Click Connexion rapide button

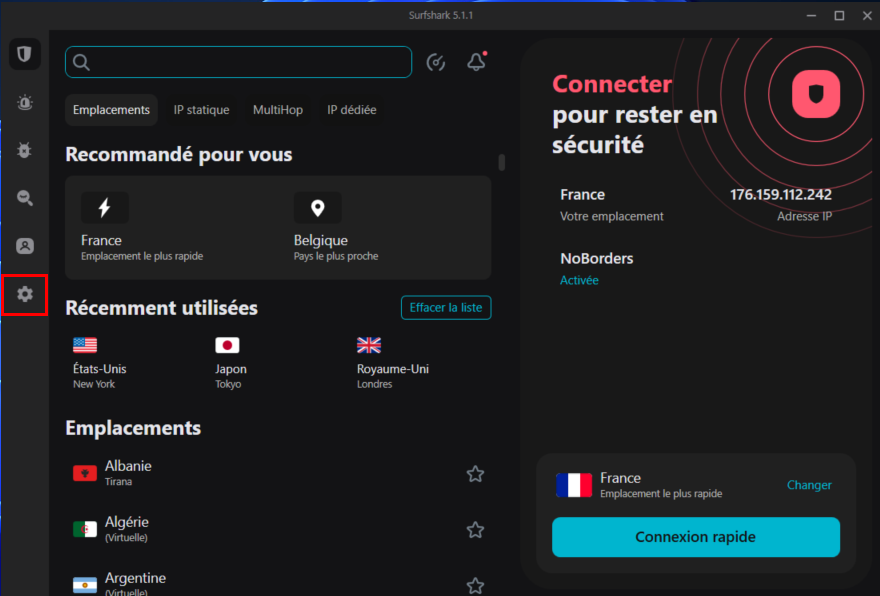[696, 537]
